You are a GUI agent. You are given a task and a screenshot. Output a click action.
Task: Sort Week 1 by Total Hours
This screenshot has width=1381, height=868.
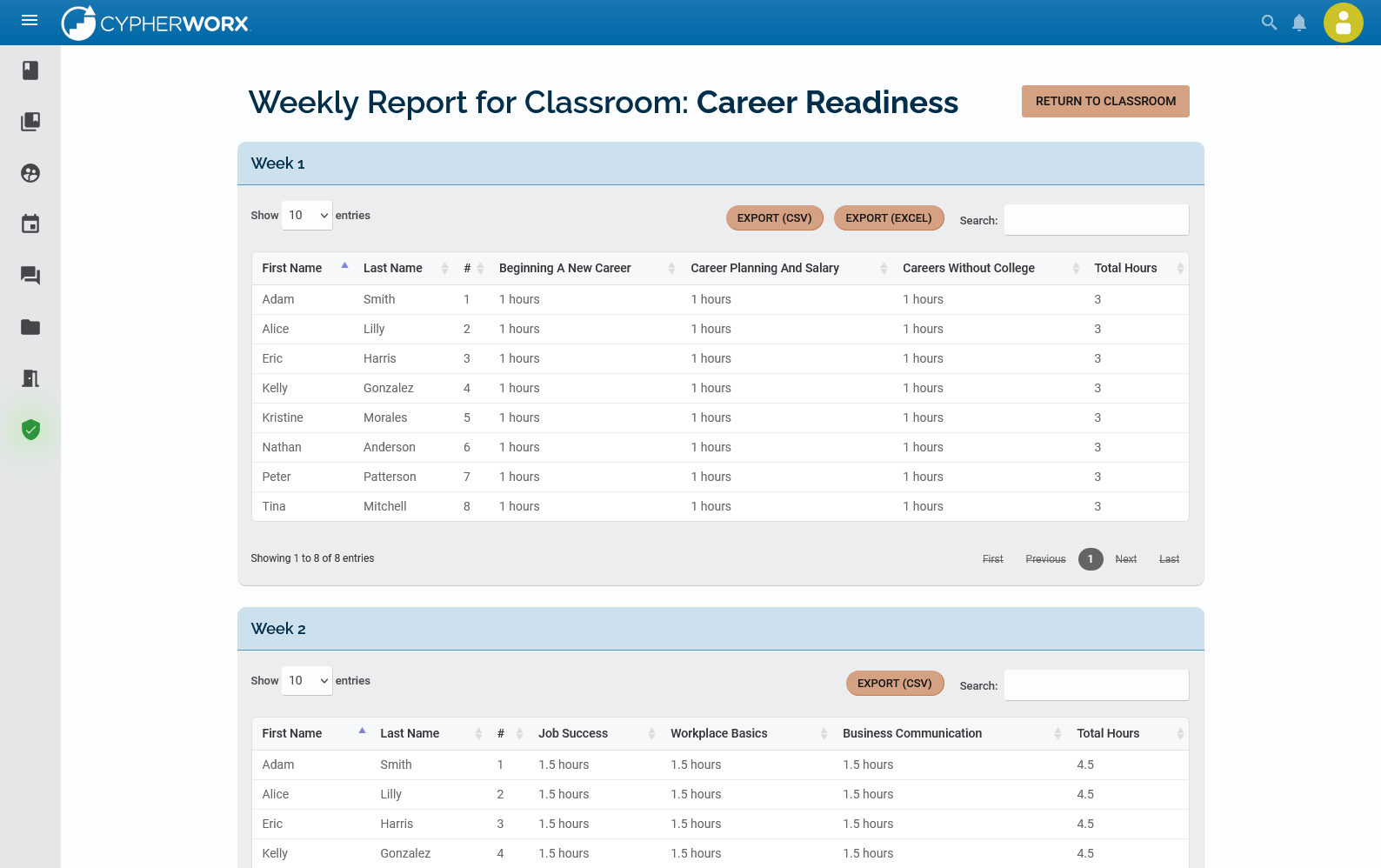tap(1137, 268)
